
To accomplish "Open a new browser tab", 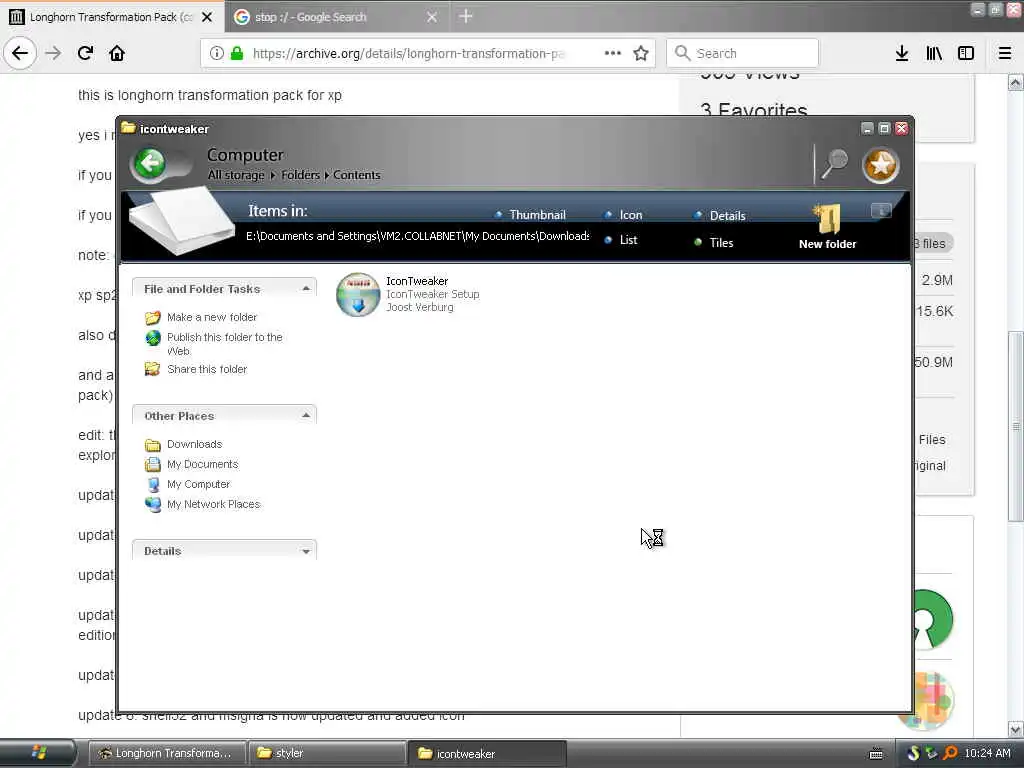I will (x=466, y=16).
